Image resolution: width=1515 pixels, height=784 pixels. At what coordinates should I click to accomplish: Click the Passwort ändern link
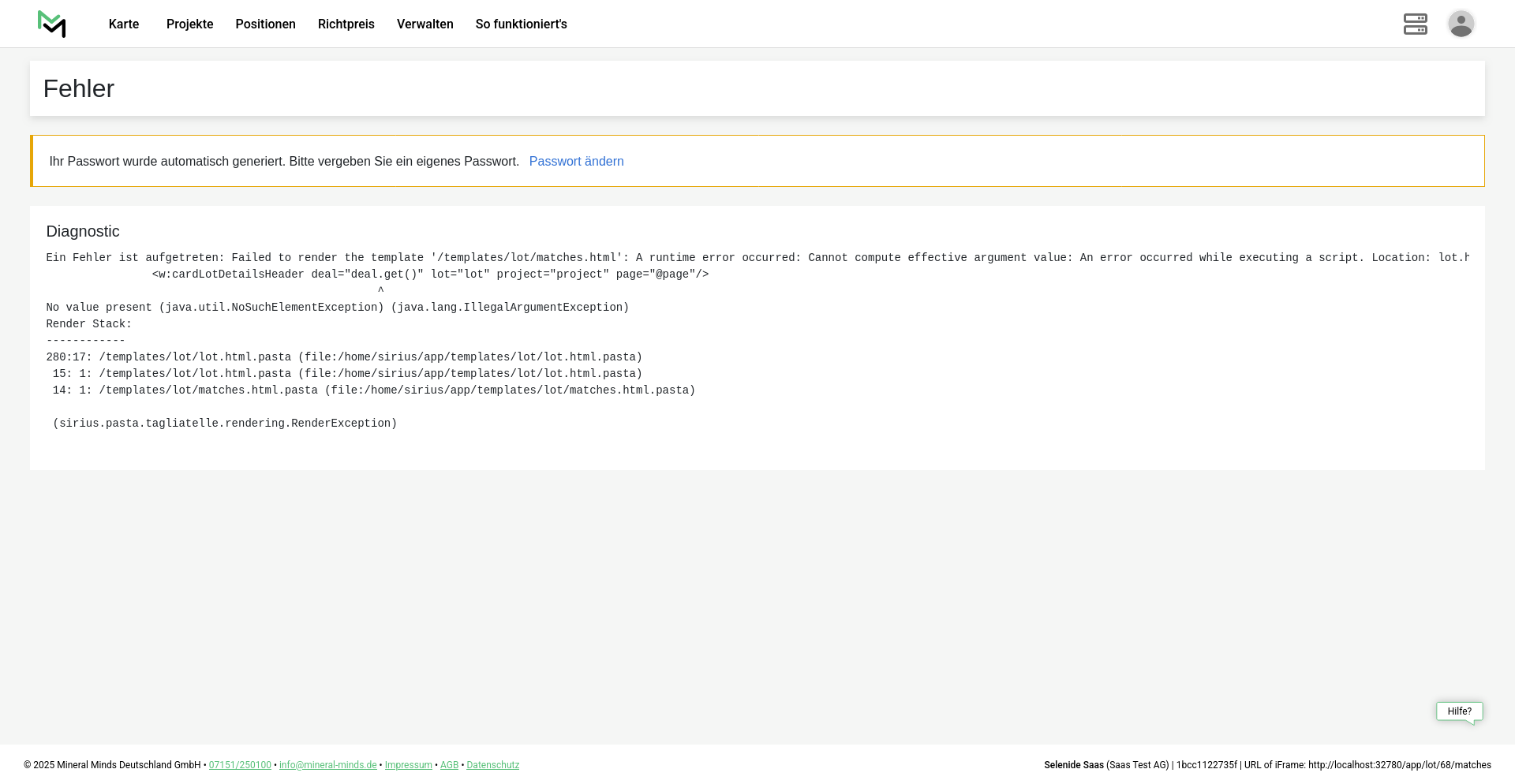(x=576, y=162)
